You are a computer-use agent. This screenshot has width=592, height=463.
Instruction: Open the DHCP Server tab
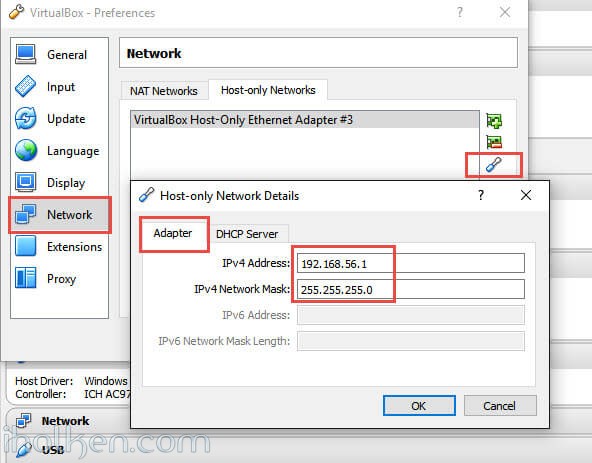pyautogui.click(x=247, y=234)
